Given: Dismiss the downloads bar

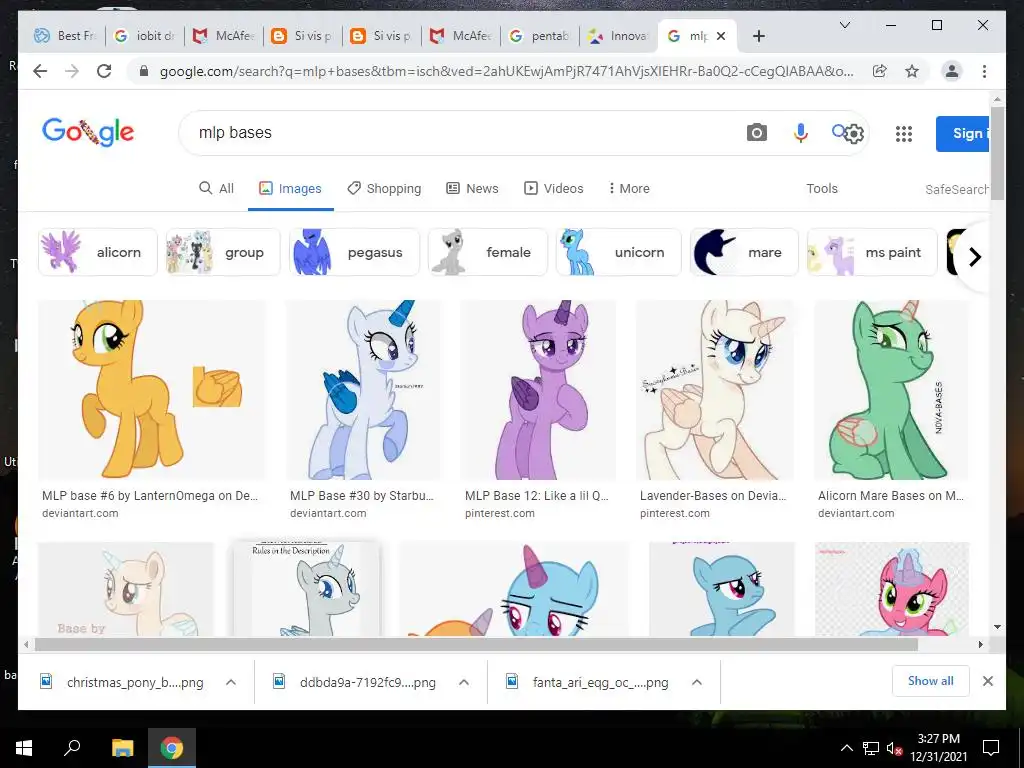Looking at the screenshot, I should pyautogui.click(x=988, y=681).
